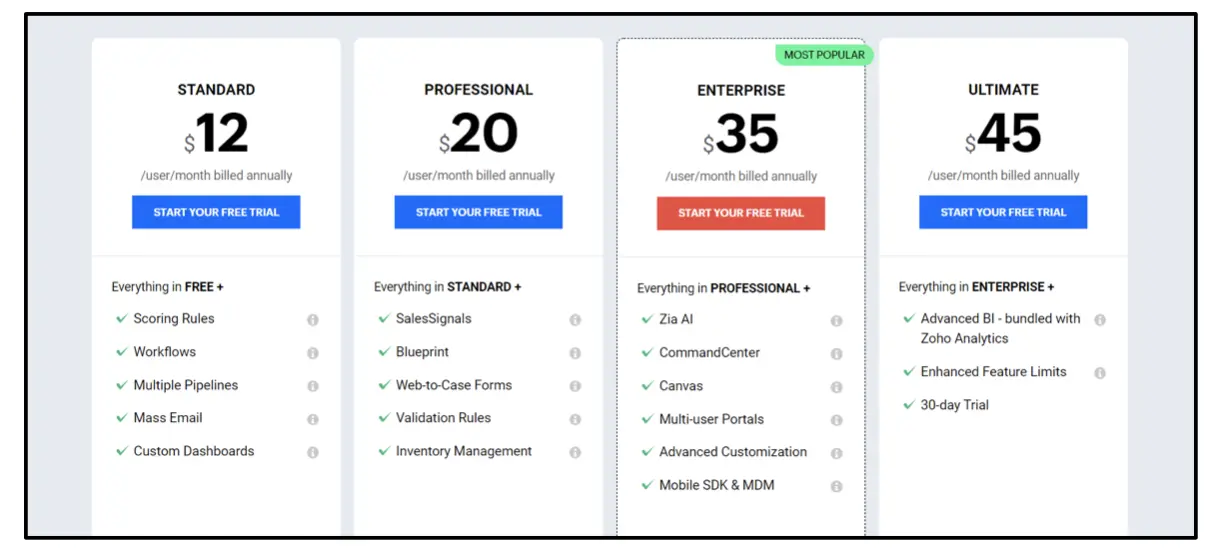Open info icon beside Workflows
Screen dimensions: 1214x548
click(x=313, y=353)
